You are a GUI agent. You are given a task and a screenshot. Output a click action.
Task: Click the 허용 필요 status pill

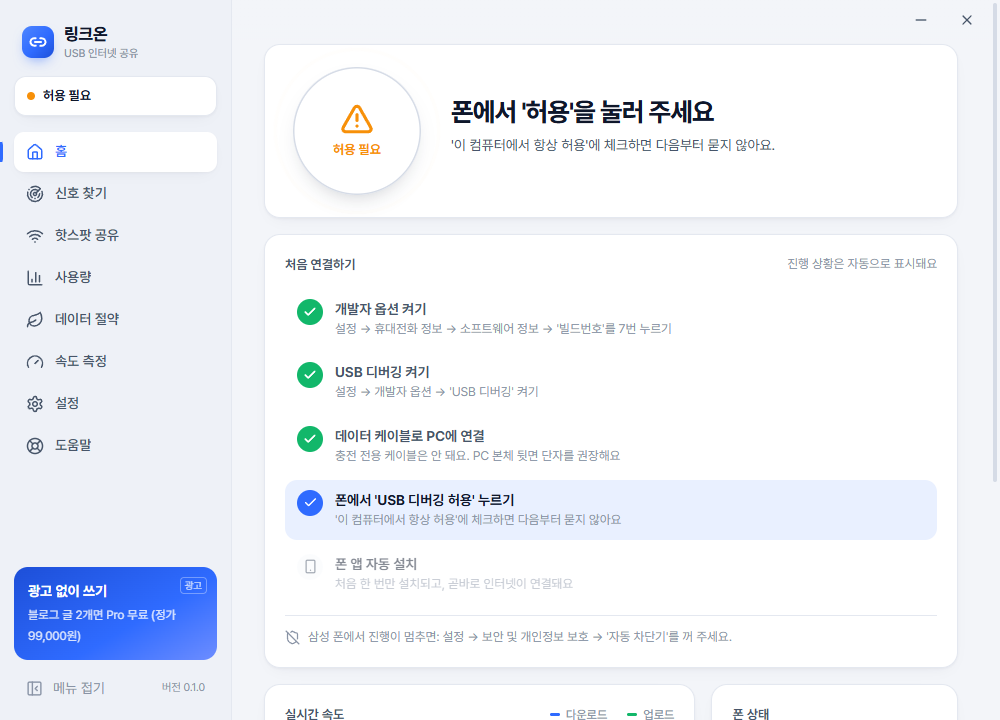(115, 96)
